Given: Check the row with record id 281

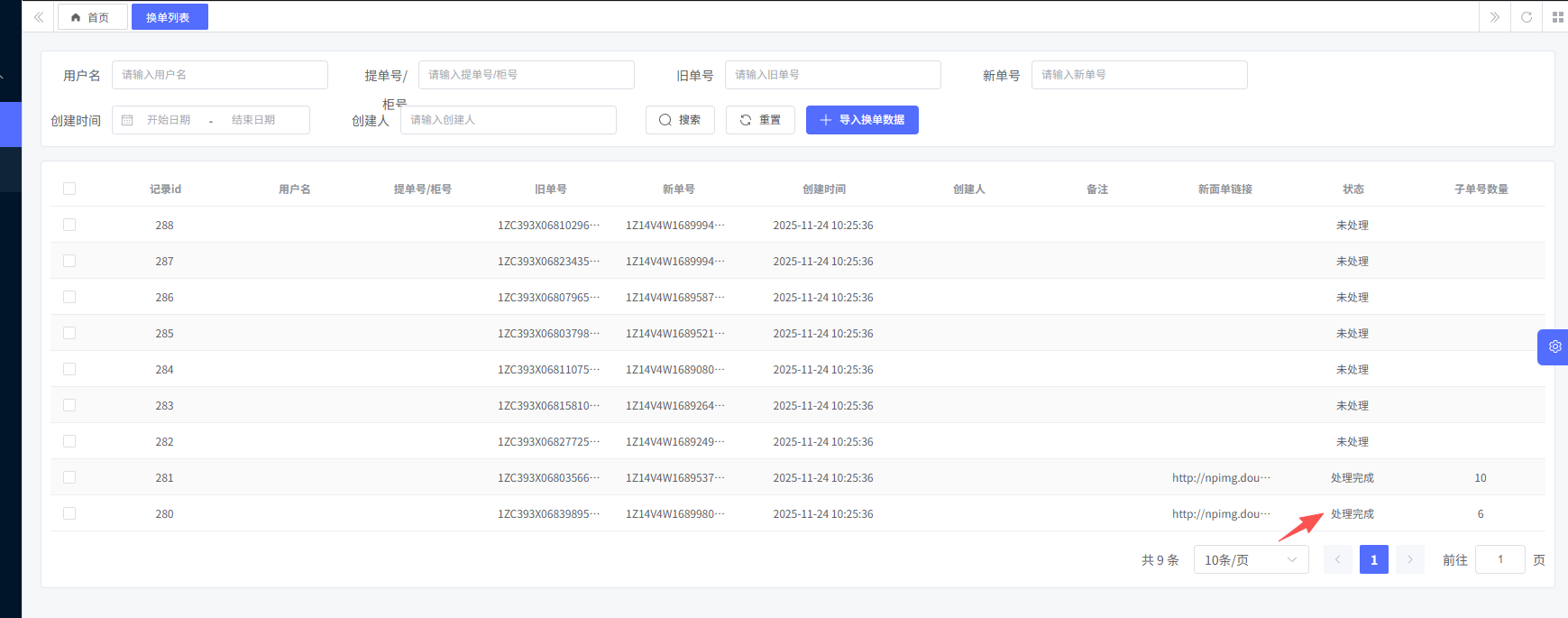Looking at the screenshot, I should coord(69,477).
